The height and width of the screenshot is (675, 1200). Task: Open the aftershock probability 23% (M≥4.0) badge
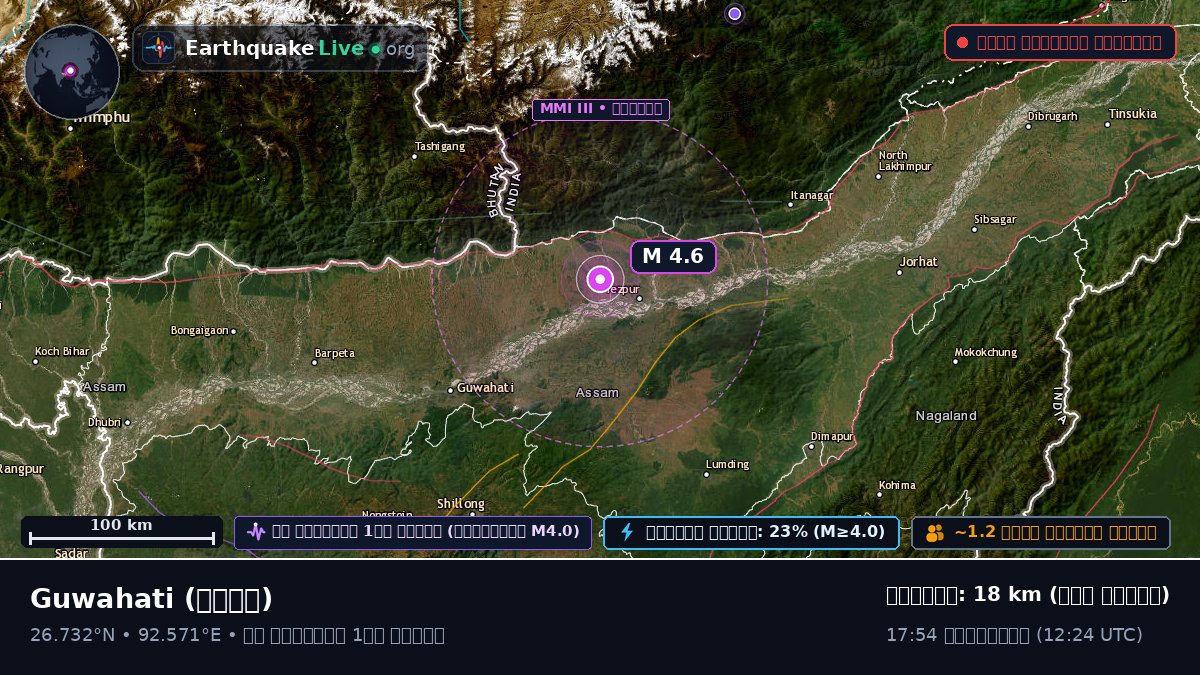coord(751,532)
